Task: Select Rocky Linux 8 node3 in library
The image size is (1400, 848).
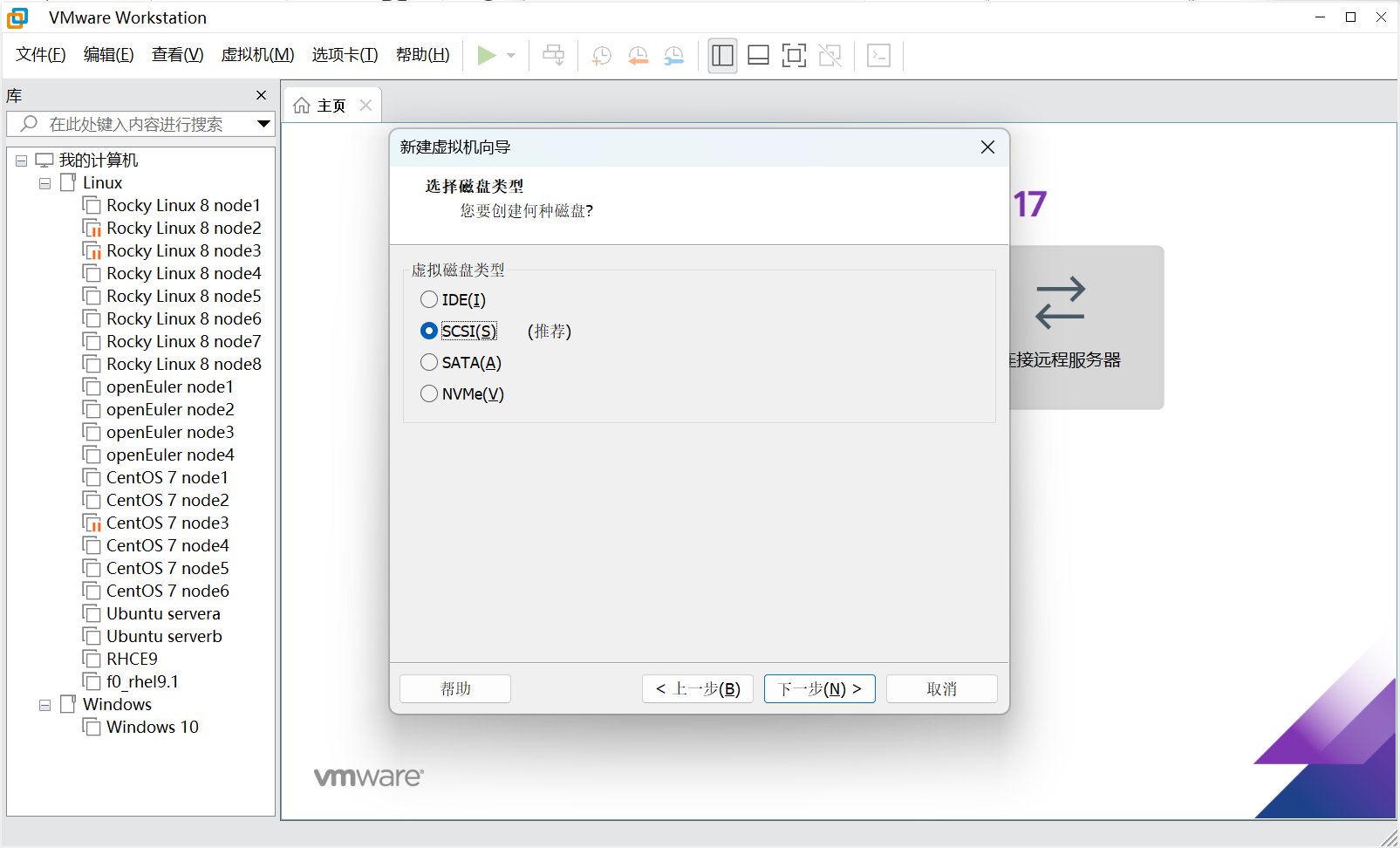Action: tap(183, 250)
